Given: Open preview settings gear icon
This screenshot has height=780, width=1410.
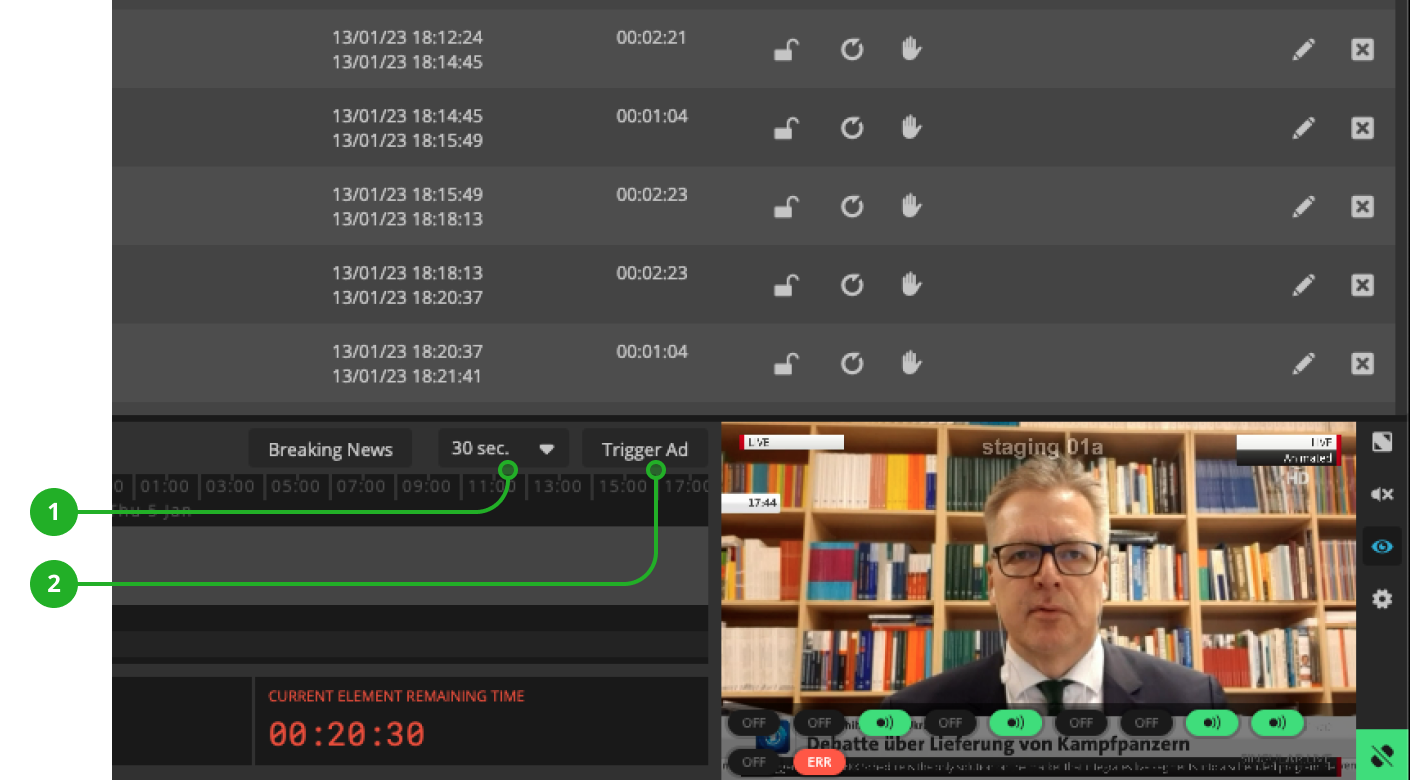Looking at the screenshot, I should pyautogui.click(x=1382, y=599).
